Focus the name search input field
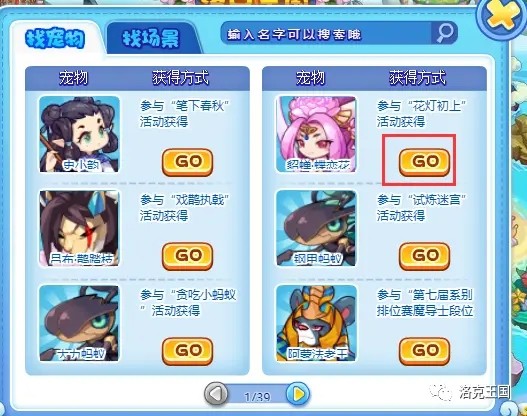Image resolution: width=527 pixels, height=416 pixels. point(325,33)
